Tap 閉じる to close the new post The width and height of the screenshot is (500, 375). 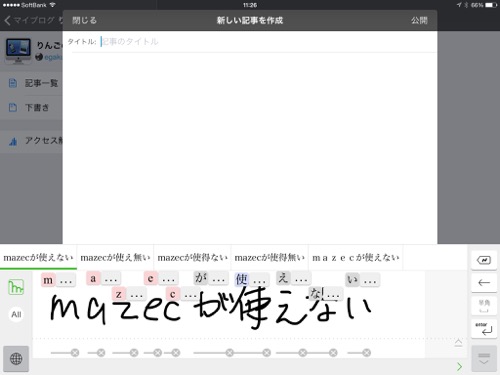pyautogui.click(x=84, y=20)
